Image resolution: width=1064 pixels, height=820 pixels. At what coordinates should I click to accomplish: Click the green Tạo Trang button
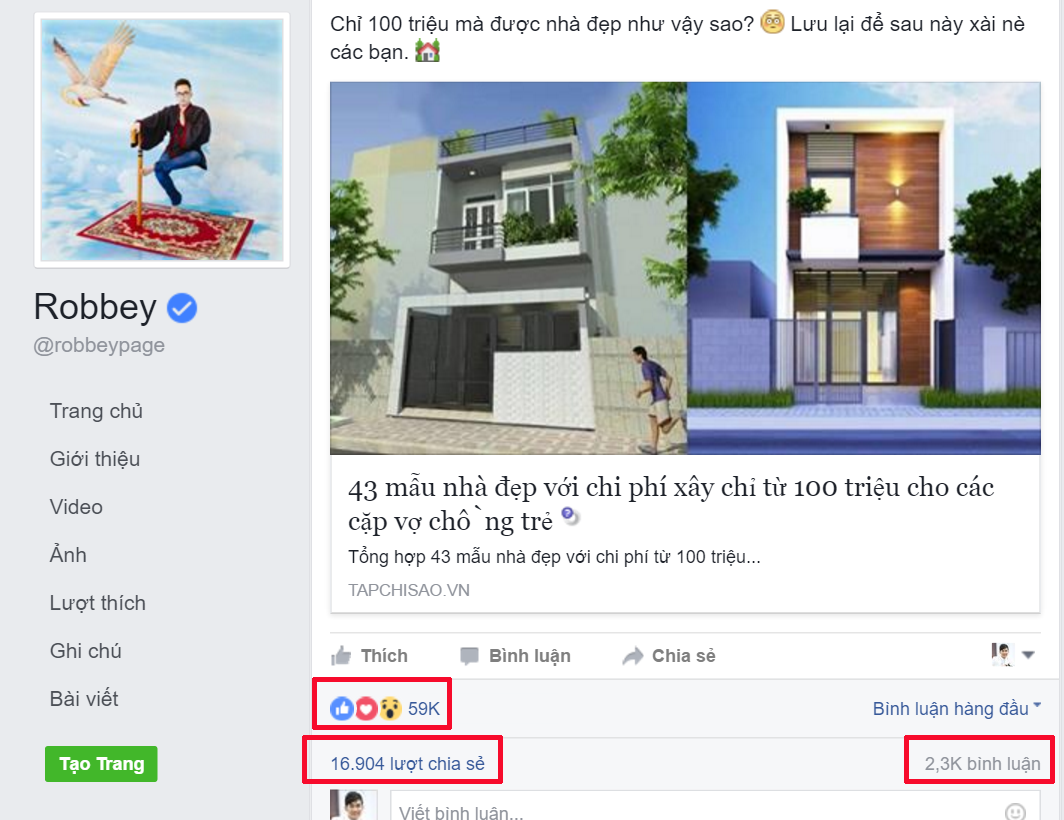(101, 764)
